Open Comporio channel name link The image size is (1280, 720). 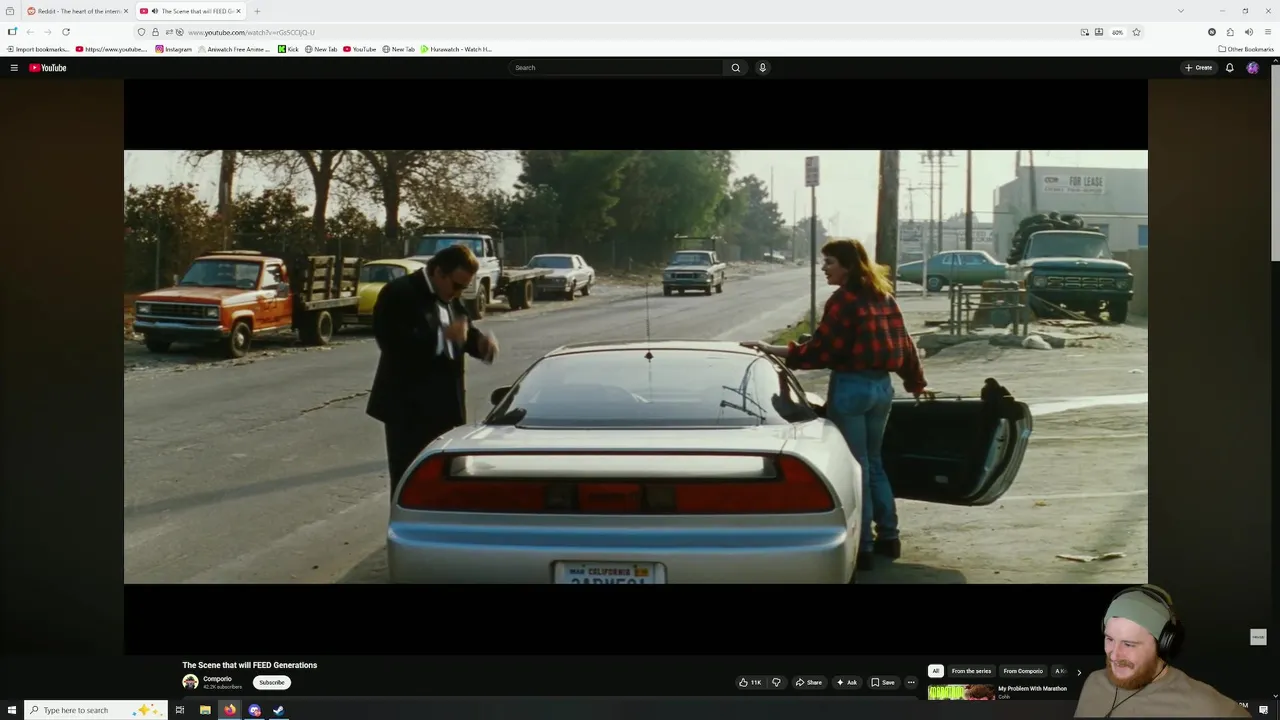tap(217, 679)
